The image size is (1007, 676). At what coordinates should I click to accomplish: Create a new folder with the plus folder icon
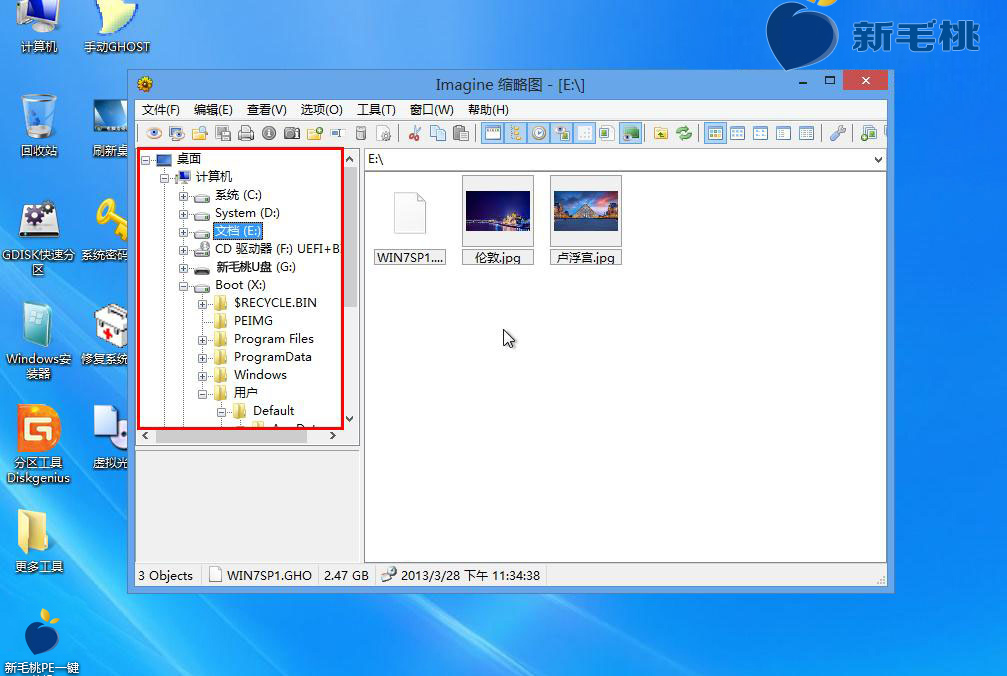[315, 134]
